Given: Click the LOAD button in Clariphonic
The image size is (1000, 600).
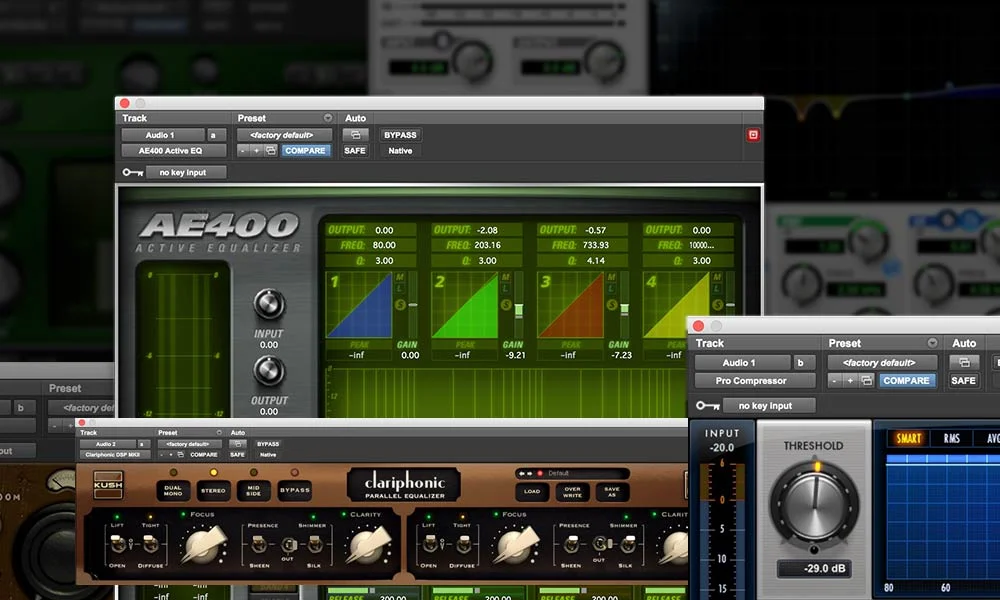Looking at the screenshot, I should click(533, 492).
